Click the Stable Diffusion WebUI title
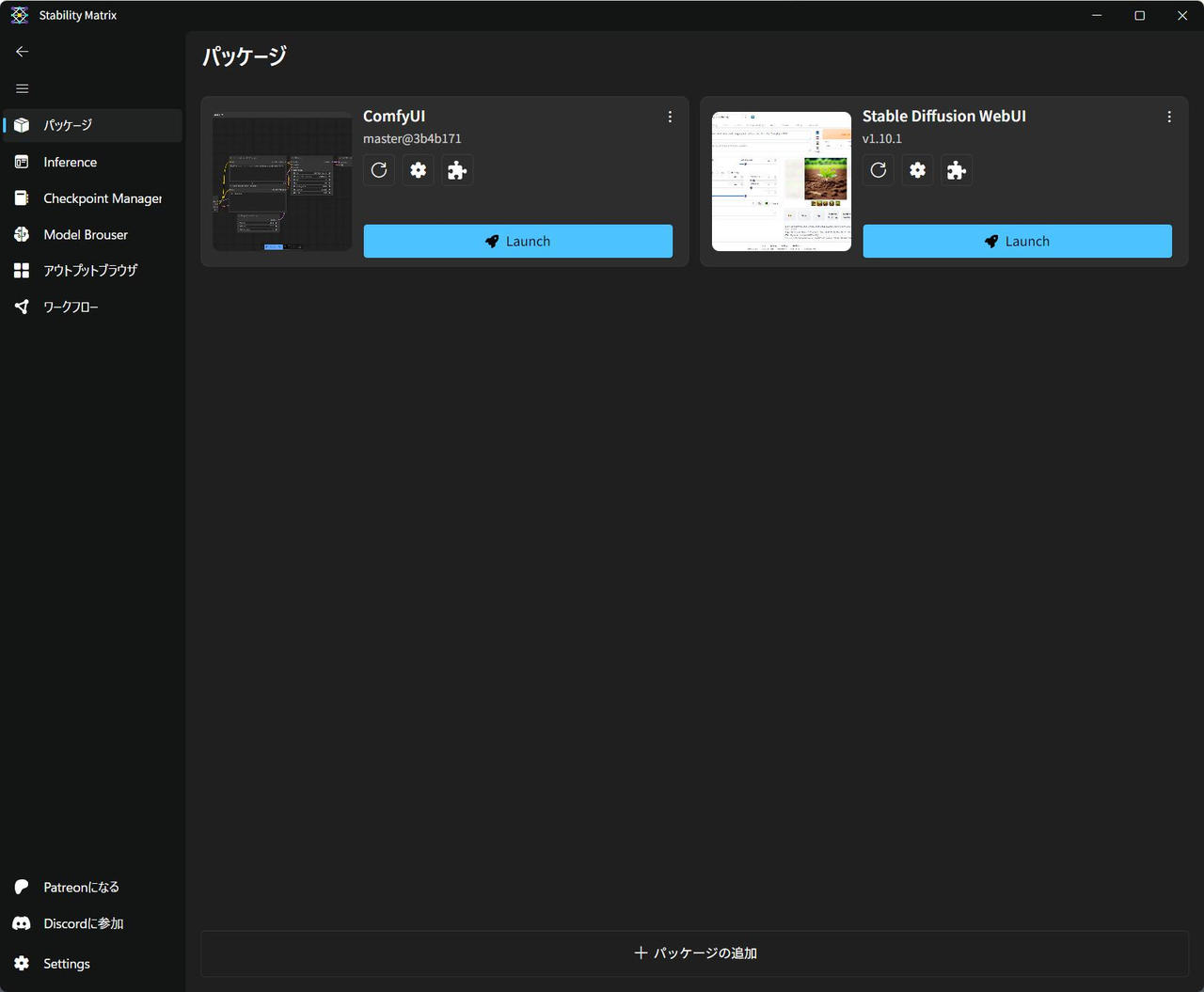The height and width of the screenshot is (992, 1204). point(944,116)
